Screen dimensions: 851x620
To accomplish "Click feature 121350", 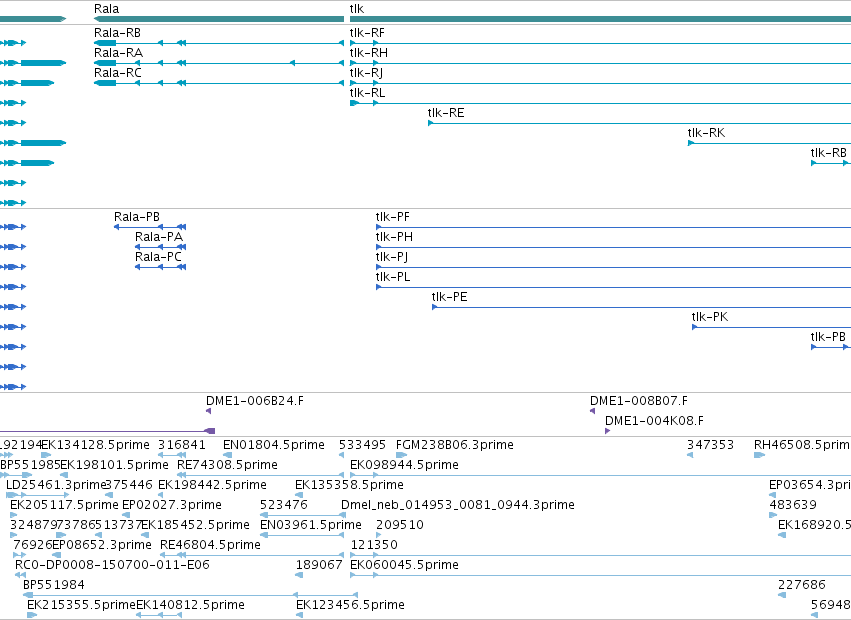I will (x=374, y=545).
